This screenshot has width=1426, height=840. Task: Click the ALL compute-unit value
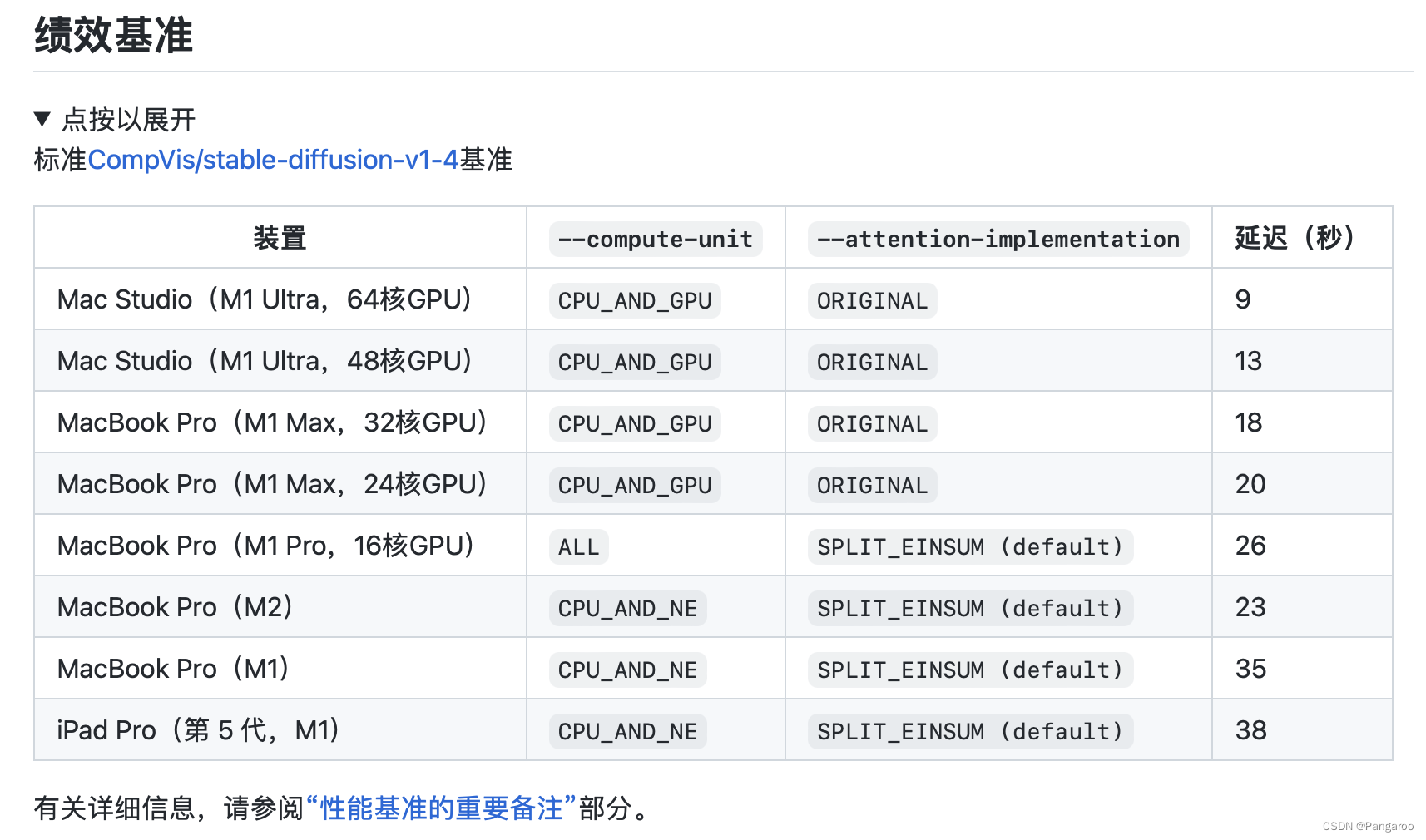(579, 546)
